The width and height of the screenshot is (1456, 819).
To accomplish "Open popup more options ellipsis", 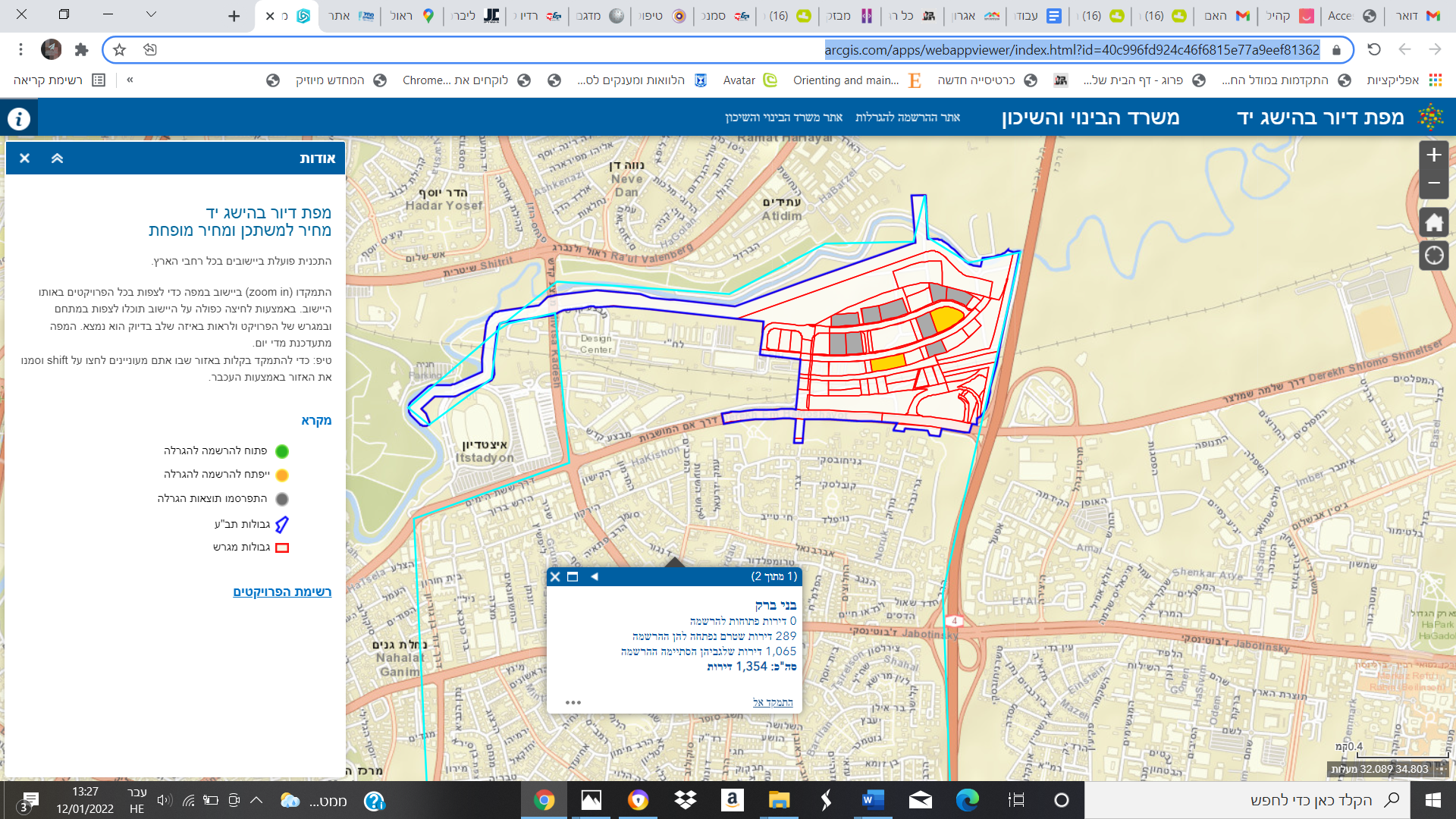I will 573,702.
